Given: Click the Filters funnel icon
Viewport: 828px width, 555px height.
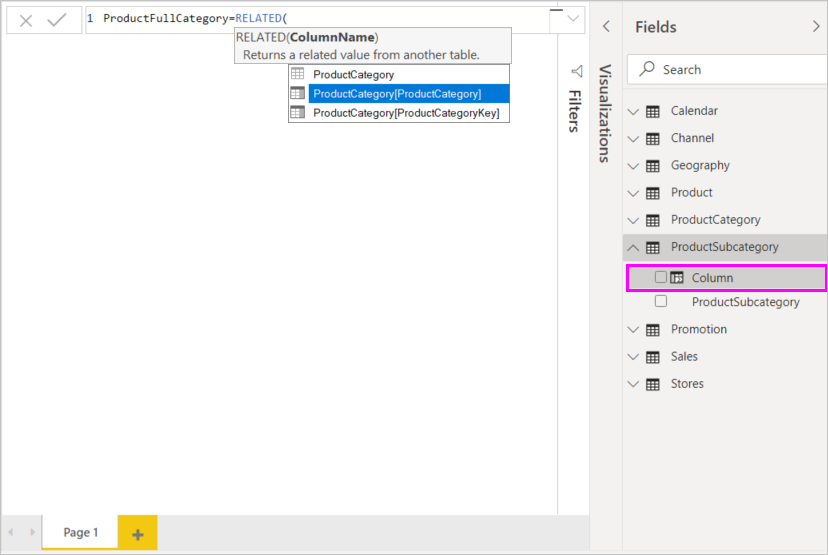Looking at the screenshot, I should coord(577,71).
